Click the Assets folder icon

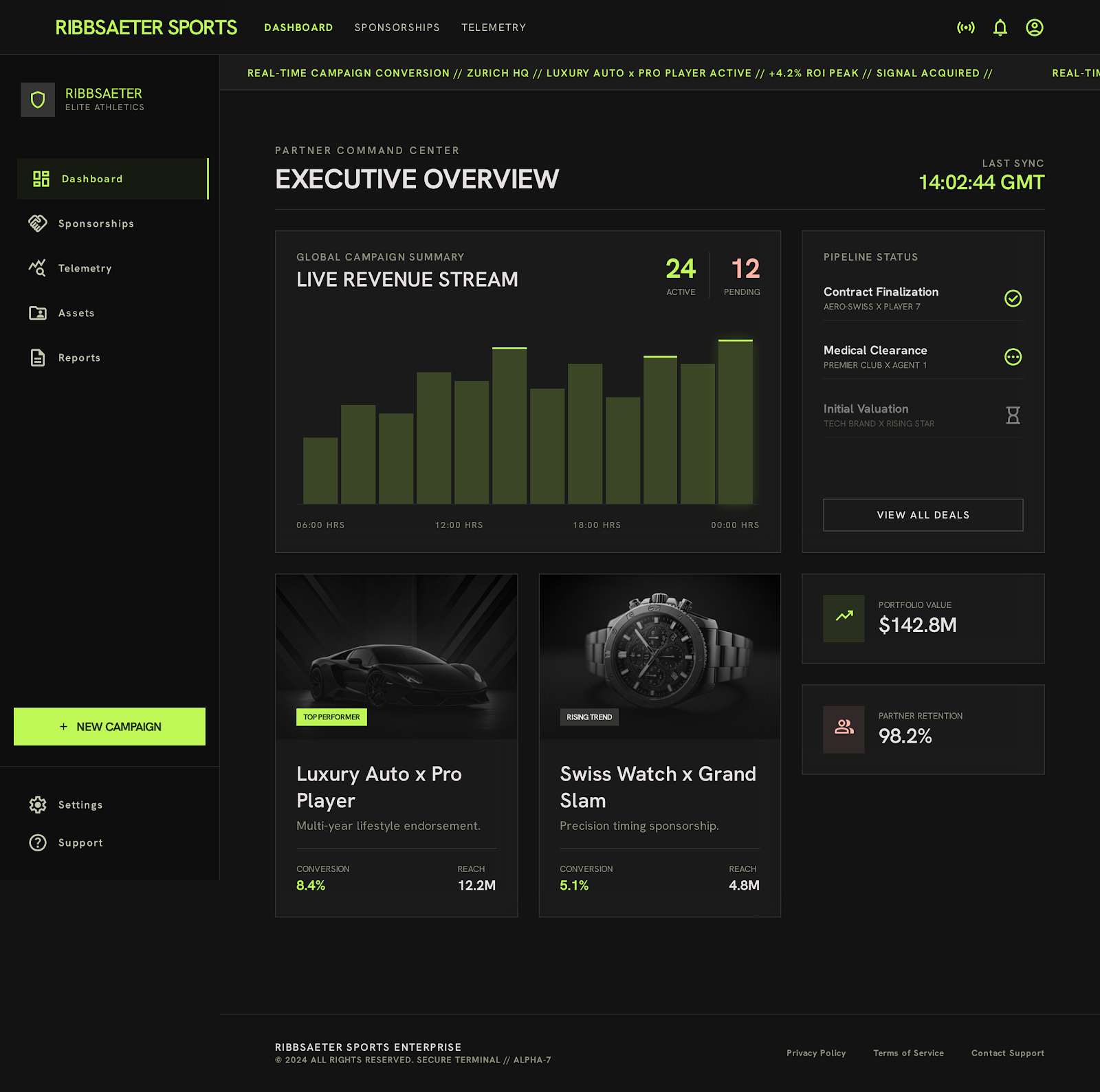point(38,313)
